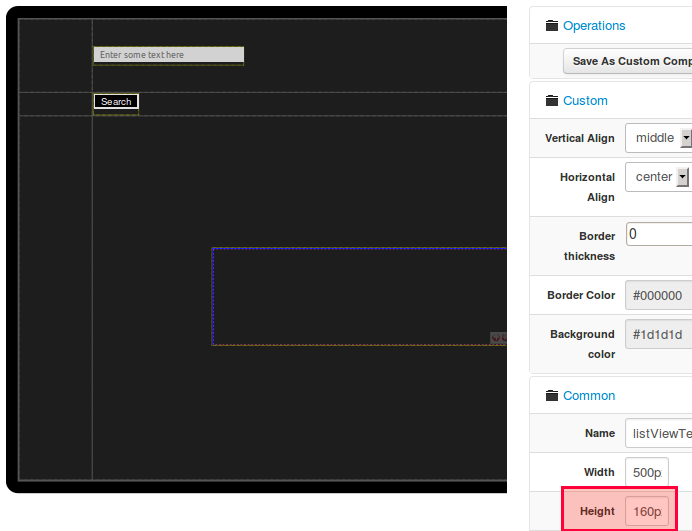
Task: Click the Search button on canvas
Action: (116, 102)
